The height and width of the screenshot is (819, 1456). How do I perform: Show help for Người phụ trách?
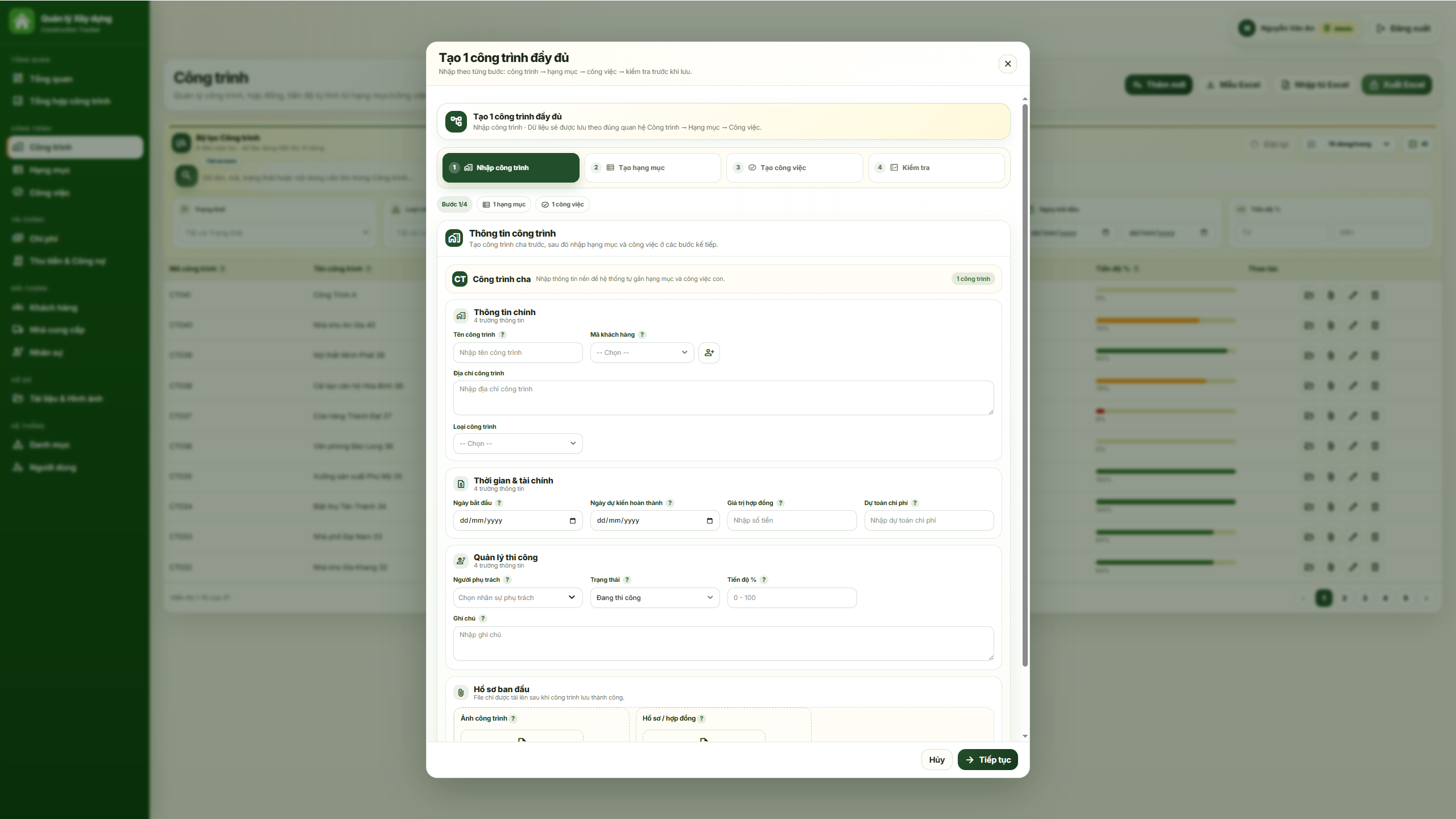tap(507, 580)
